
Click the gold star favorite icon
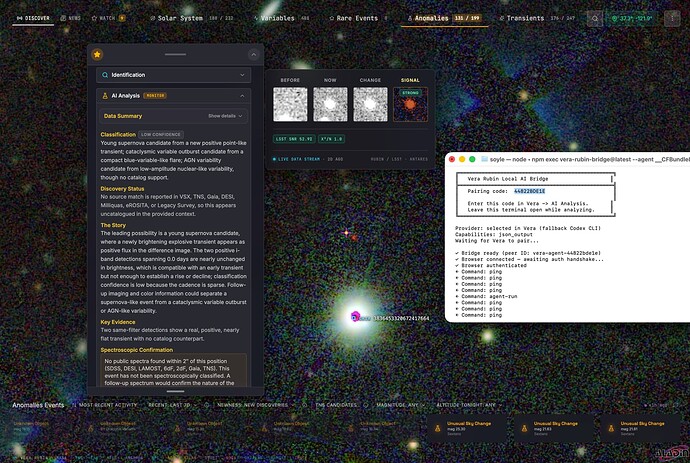[x=97, y=55]
